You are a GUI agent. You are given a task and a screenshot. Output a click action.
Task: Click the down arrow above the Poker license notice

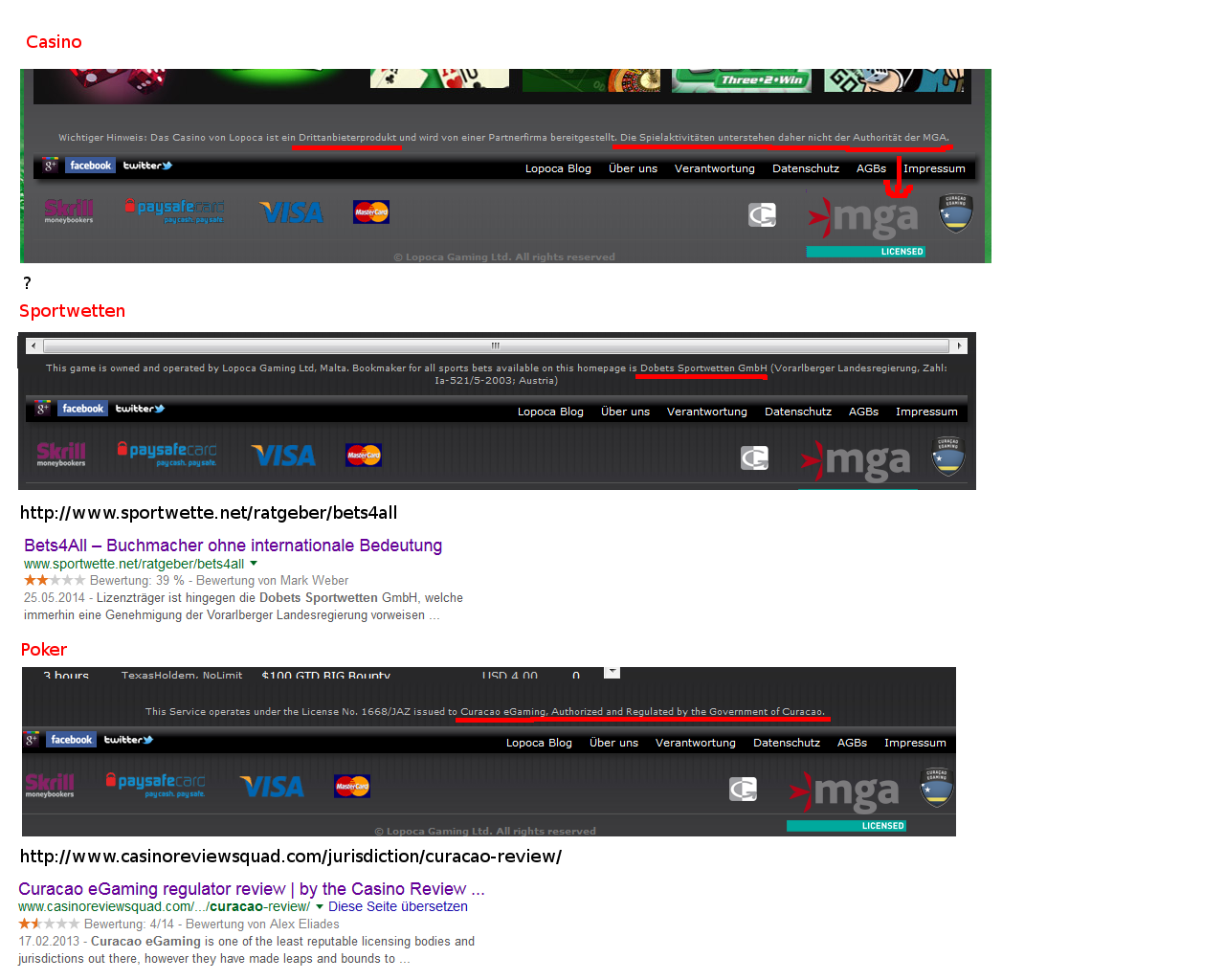(612, 673)
